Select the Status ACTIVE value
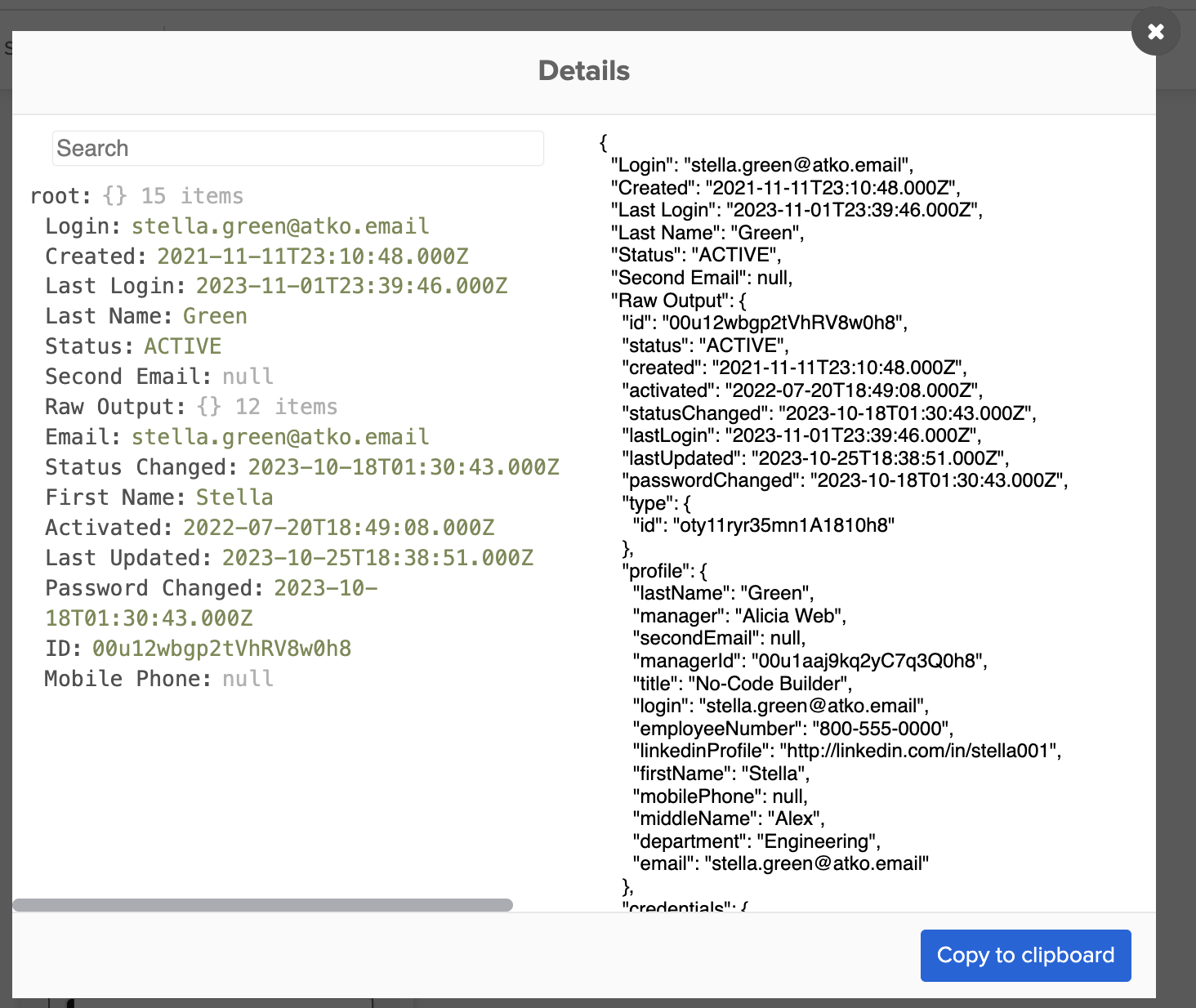Viewport: 1196px width, 1008px height. (182, 346)
